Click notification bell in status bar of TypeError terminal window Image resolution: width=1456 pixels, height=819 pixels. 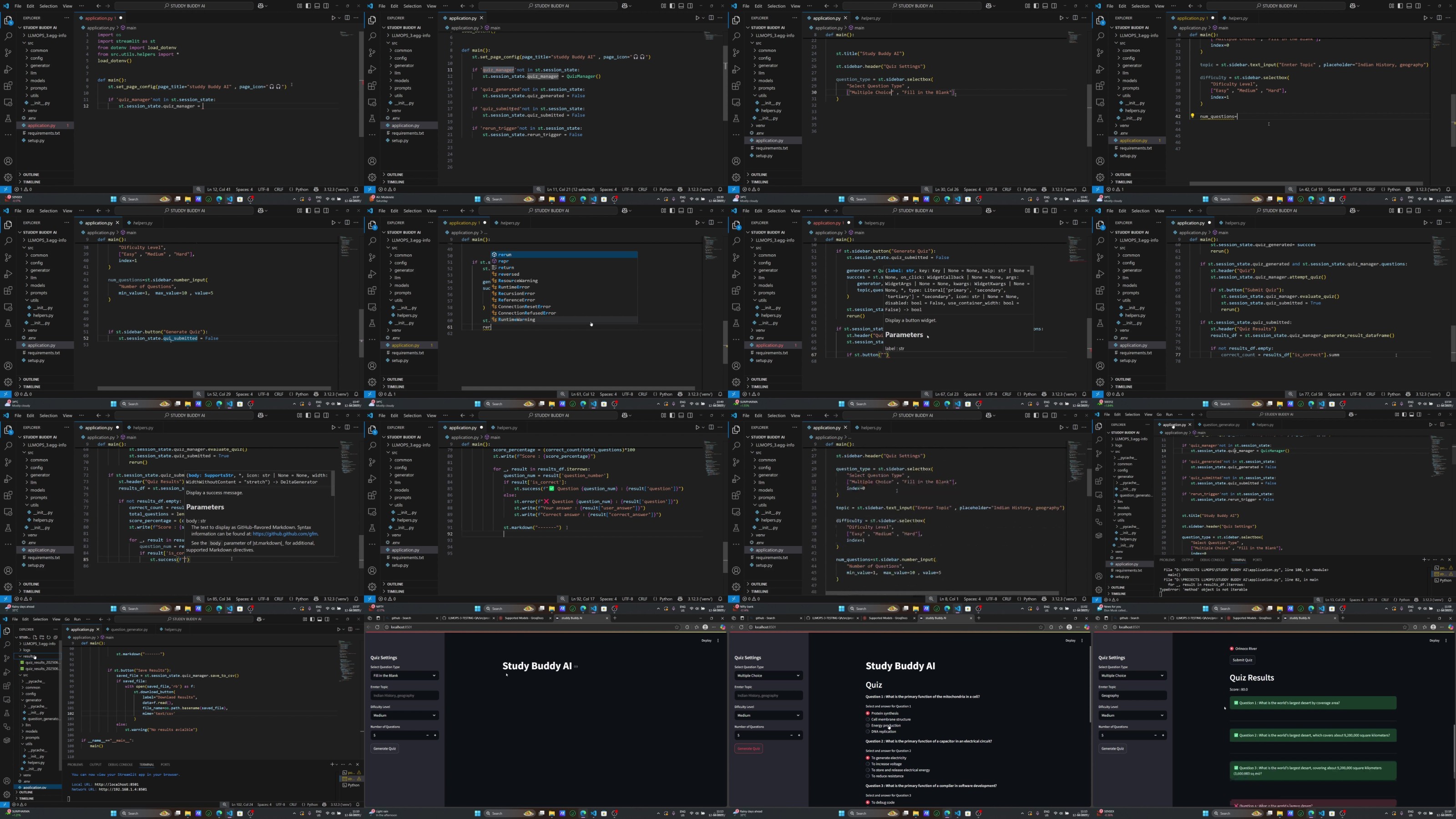click(x=1450, y=600)
